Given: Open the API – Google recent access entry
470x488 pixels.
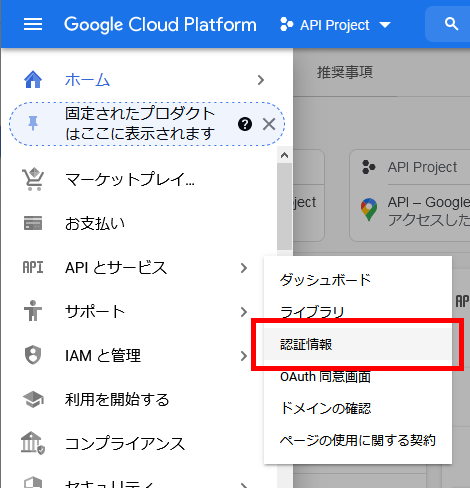Looking at the screenshot, I should click(429, 211).
